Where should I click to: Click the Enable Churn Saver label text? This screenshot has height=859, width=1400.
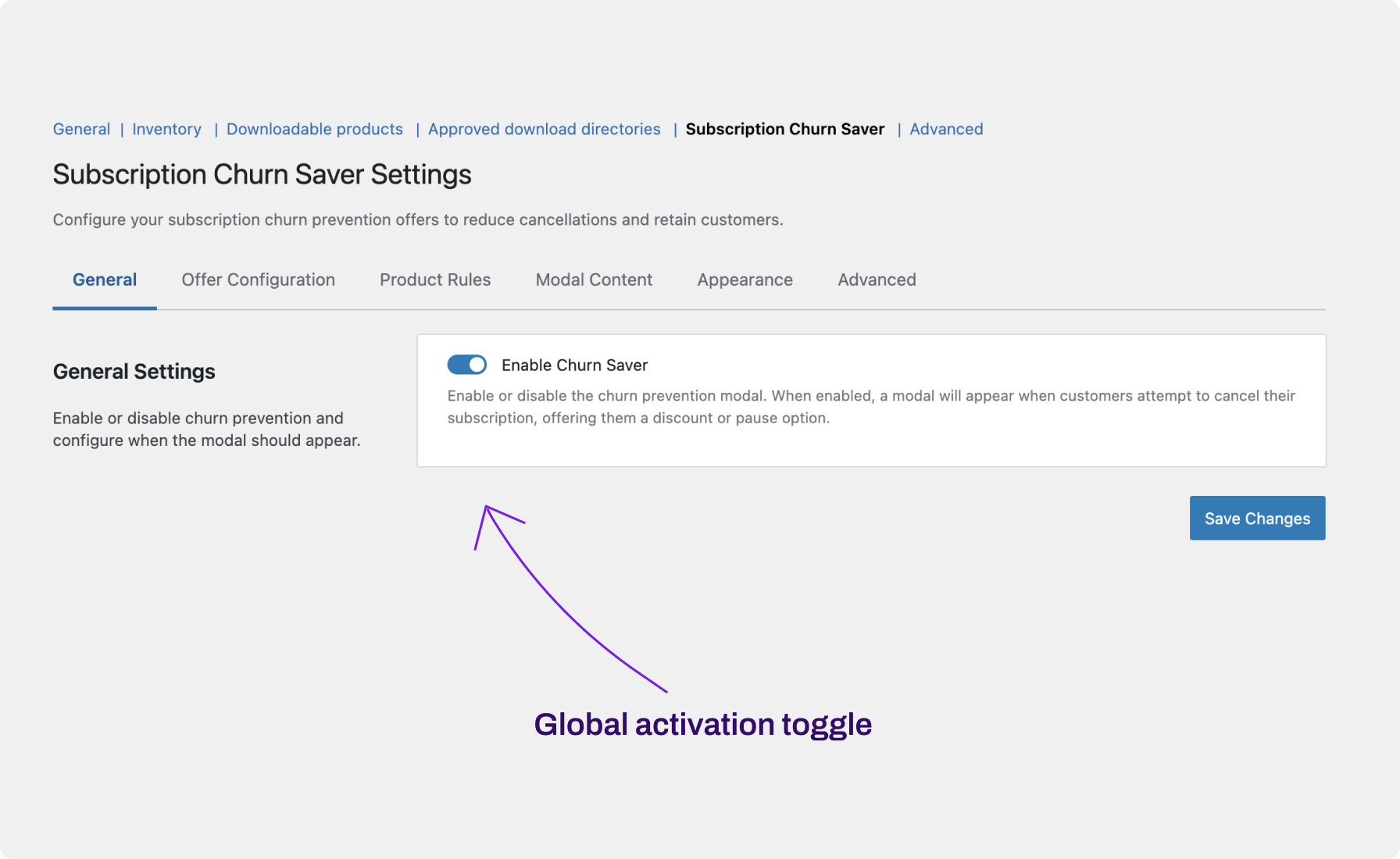click(574, 365)
